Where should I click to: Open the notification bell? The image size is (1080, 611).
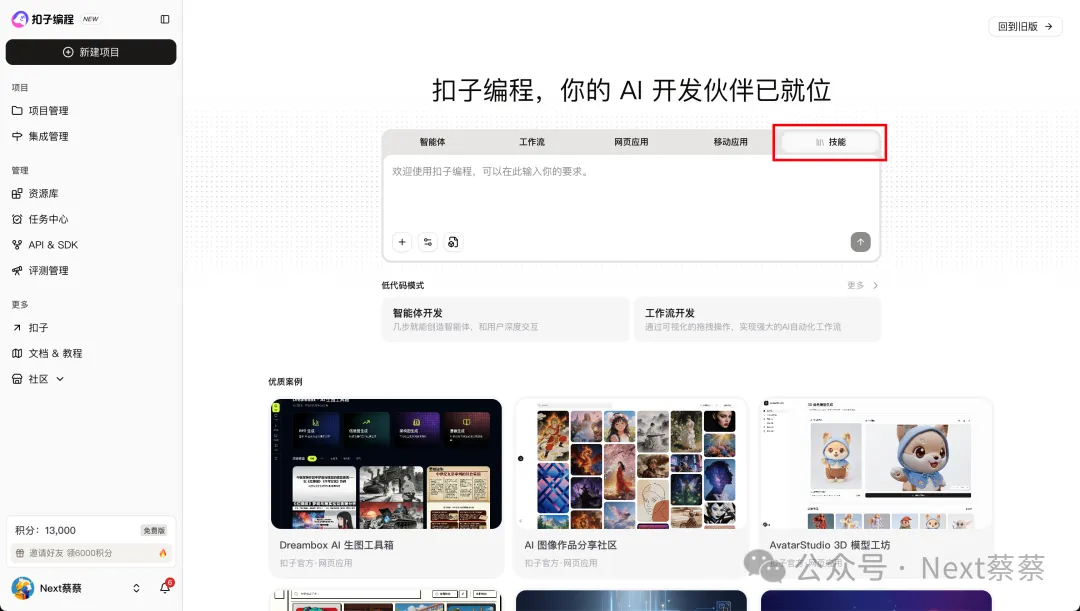click(165, 588)
